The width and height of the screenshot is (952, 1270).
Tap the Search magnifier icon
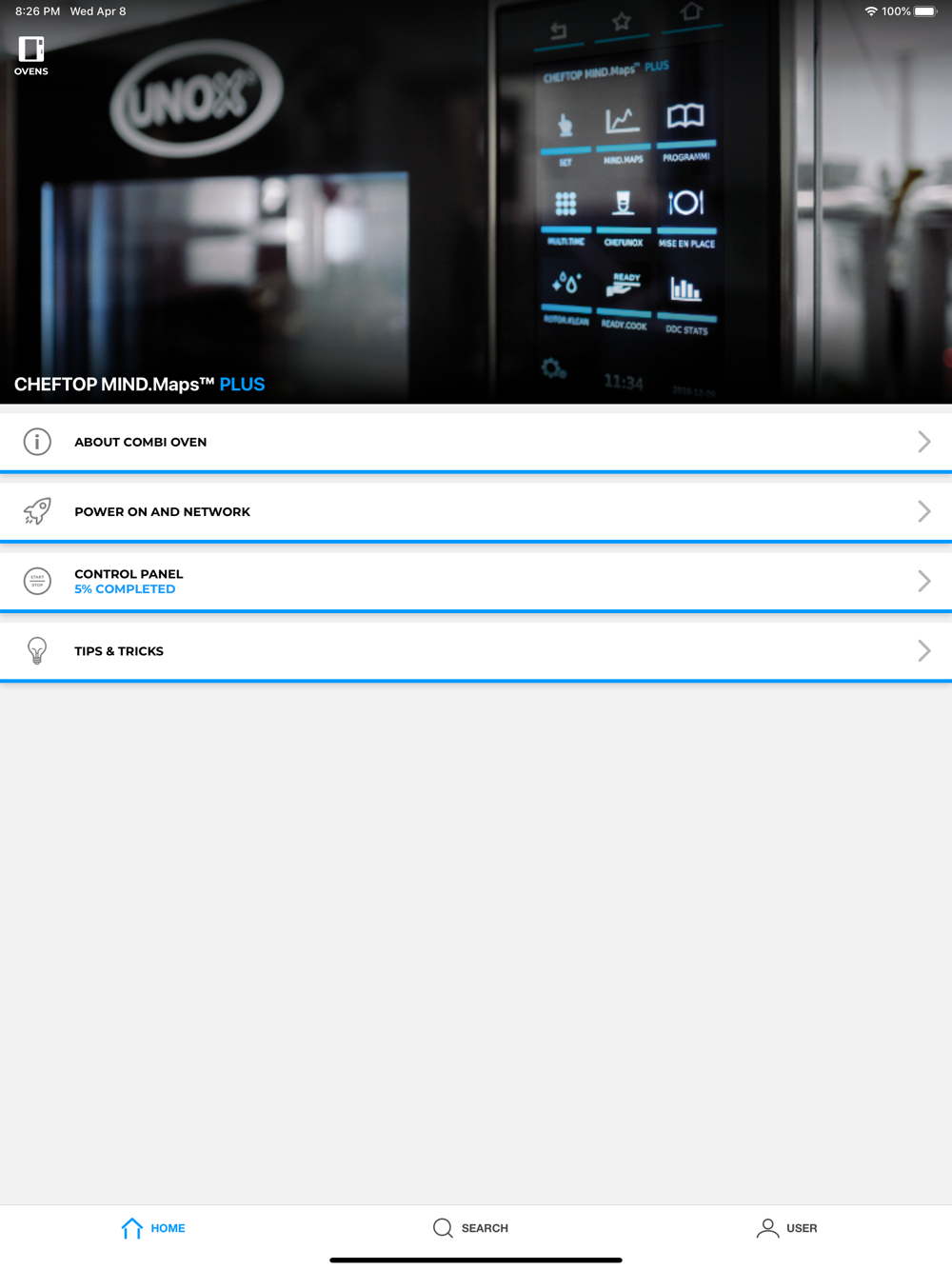443,1228
